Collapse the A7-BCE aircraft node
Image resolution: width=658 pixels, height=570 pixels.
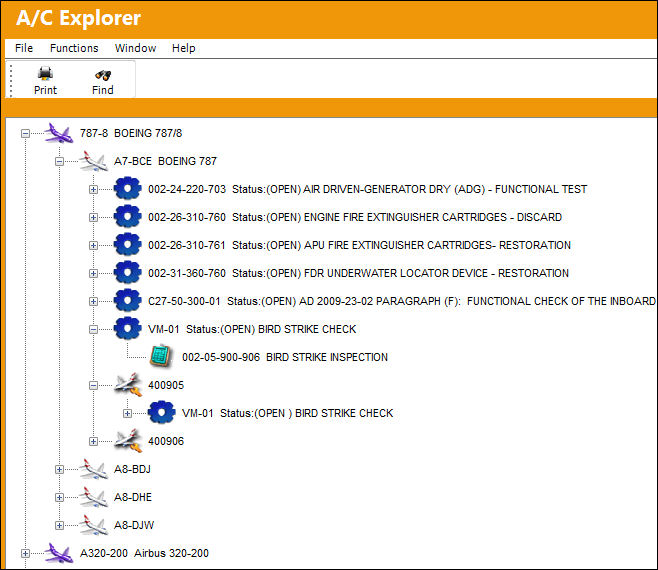[60, 161]
